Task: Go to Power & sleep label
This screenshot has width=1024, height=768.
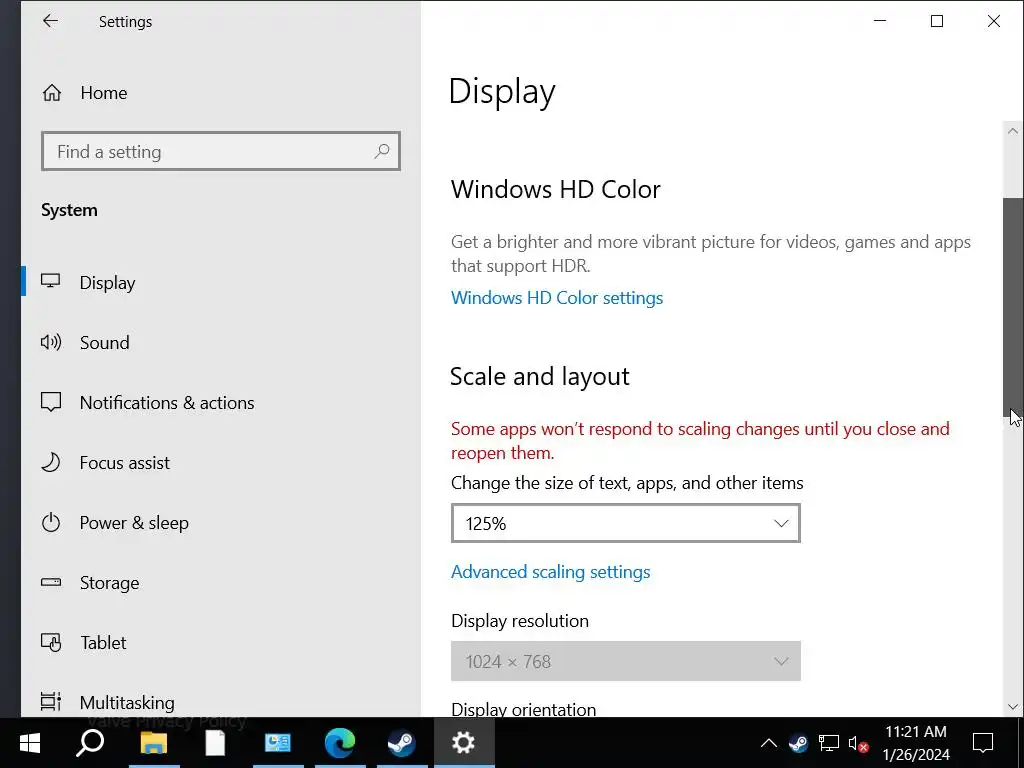Action: [x=134, y=523]
